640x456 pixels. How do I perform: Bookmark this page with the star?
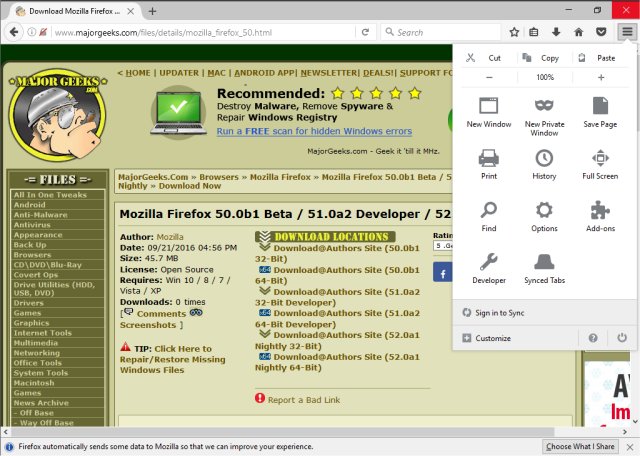514,32
